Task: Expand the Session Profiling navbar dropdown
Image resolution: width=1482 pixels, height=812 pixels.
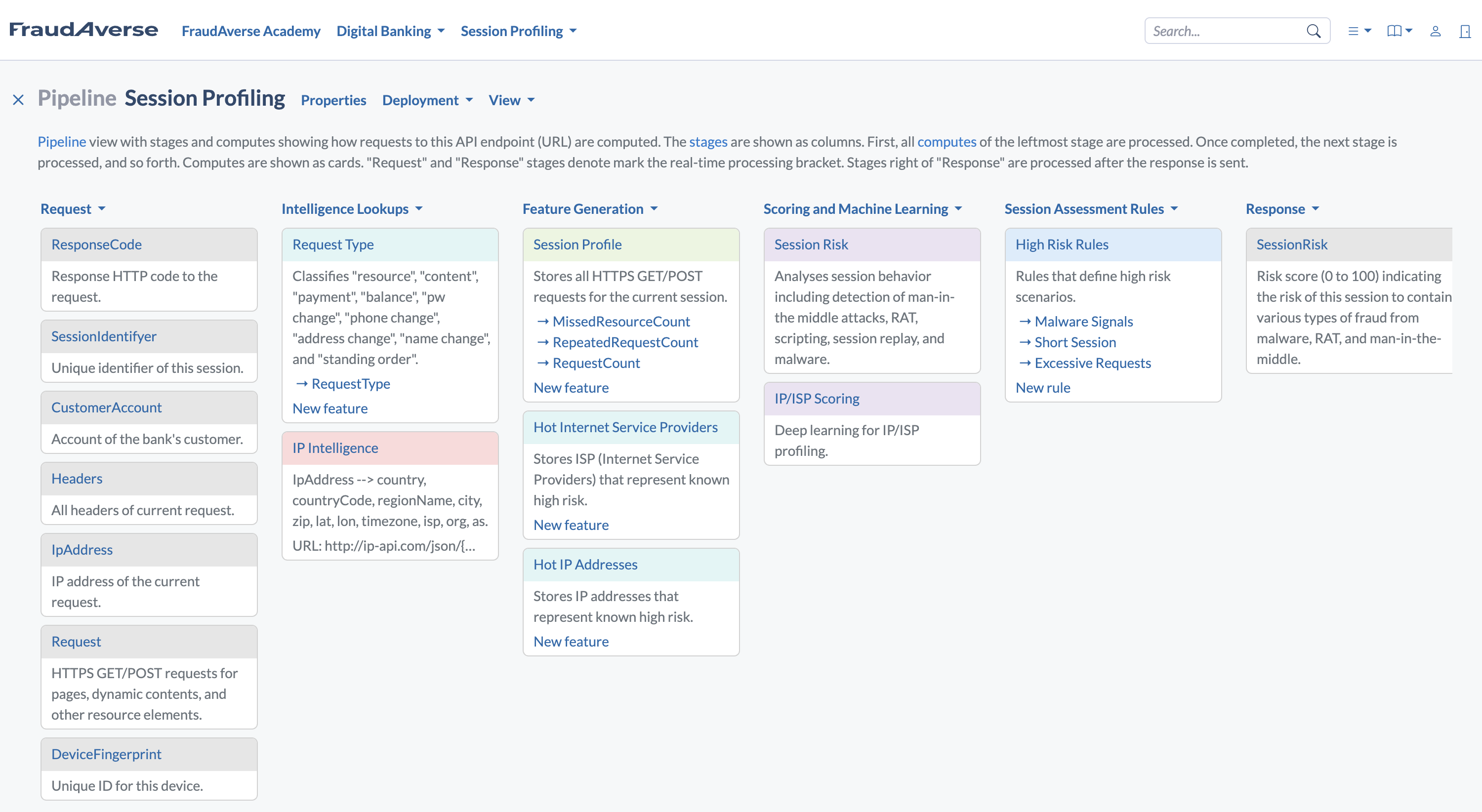Action: click(518, 31)
